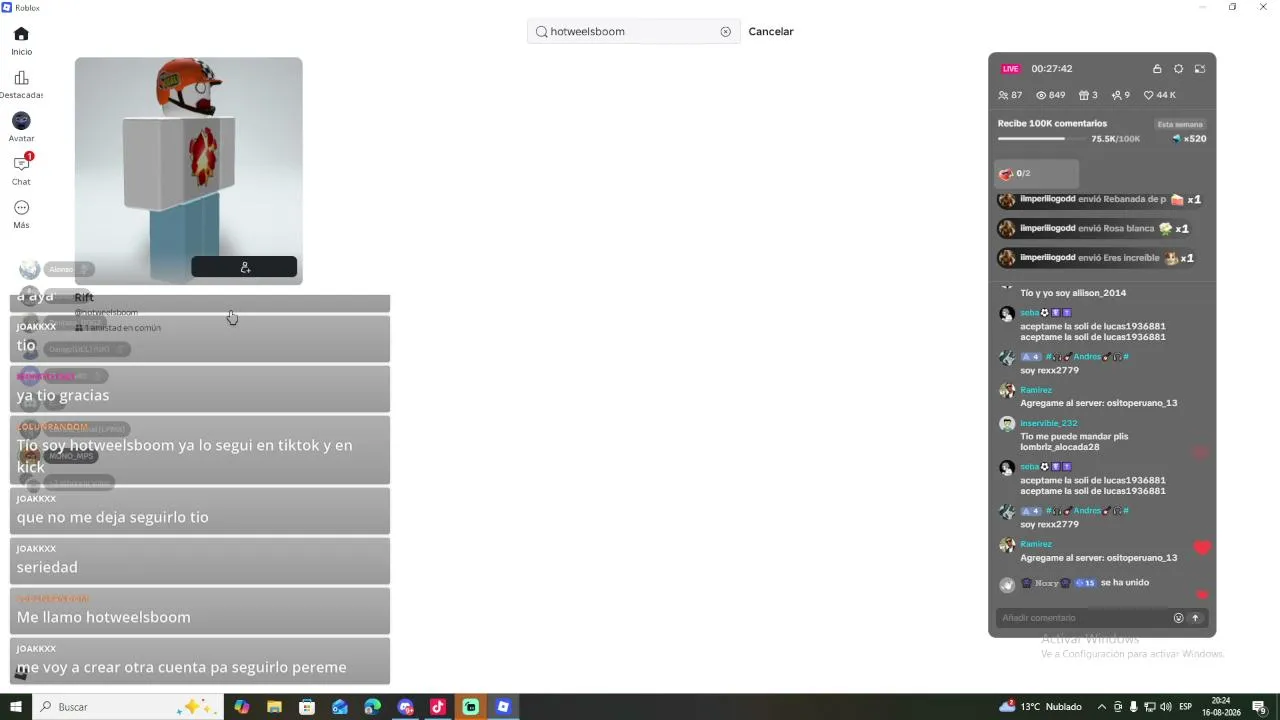
Task: Click the Eres increíble gift notification
Action: [1097, 258]
